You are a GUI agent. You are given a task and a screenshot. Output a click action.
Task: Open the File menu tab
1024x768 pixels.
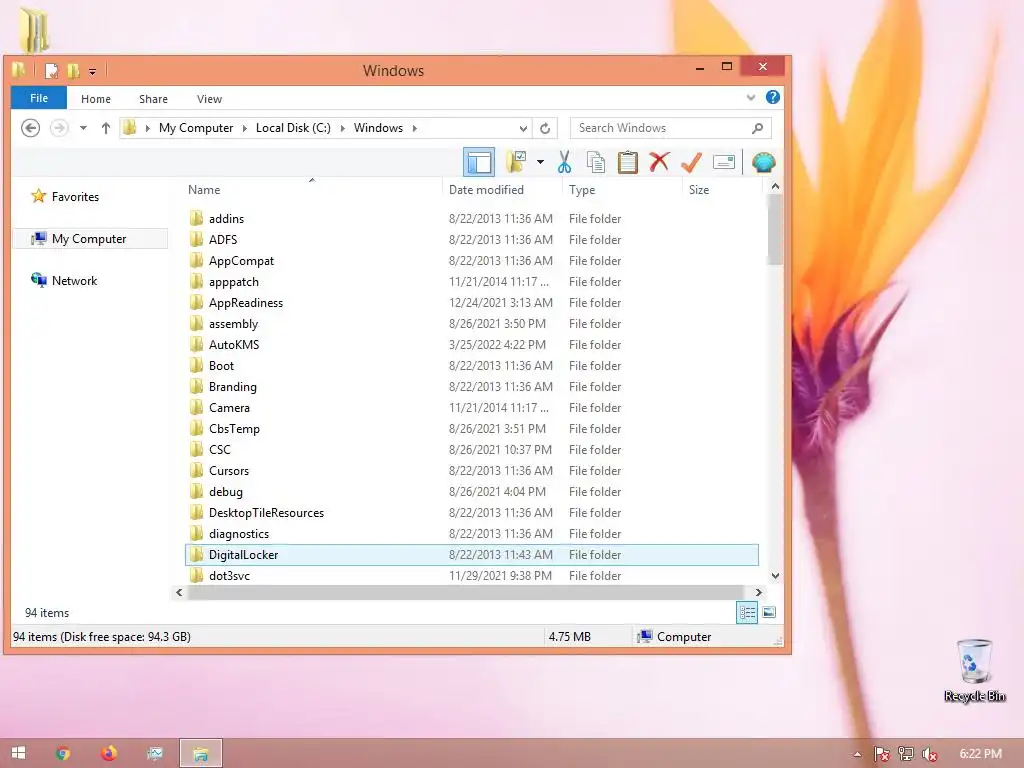[39, 98]
